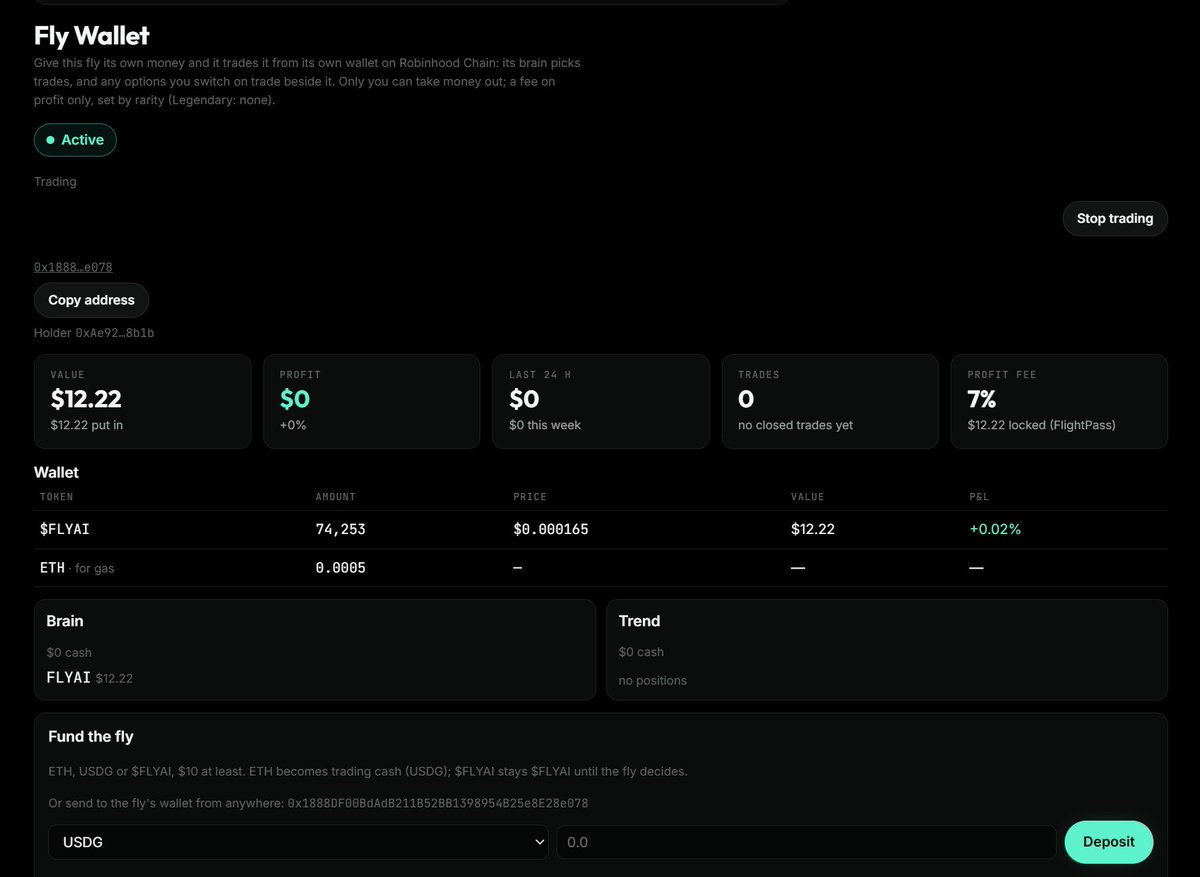The width and height of the screenshot is (1200, 877).
Task: Click the PROFIT card showing $0
Action: [x=371, y=401]
